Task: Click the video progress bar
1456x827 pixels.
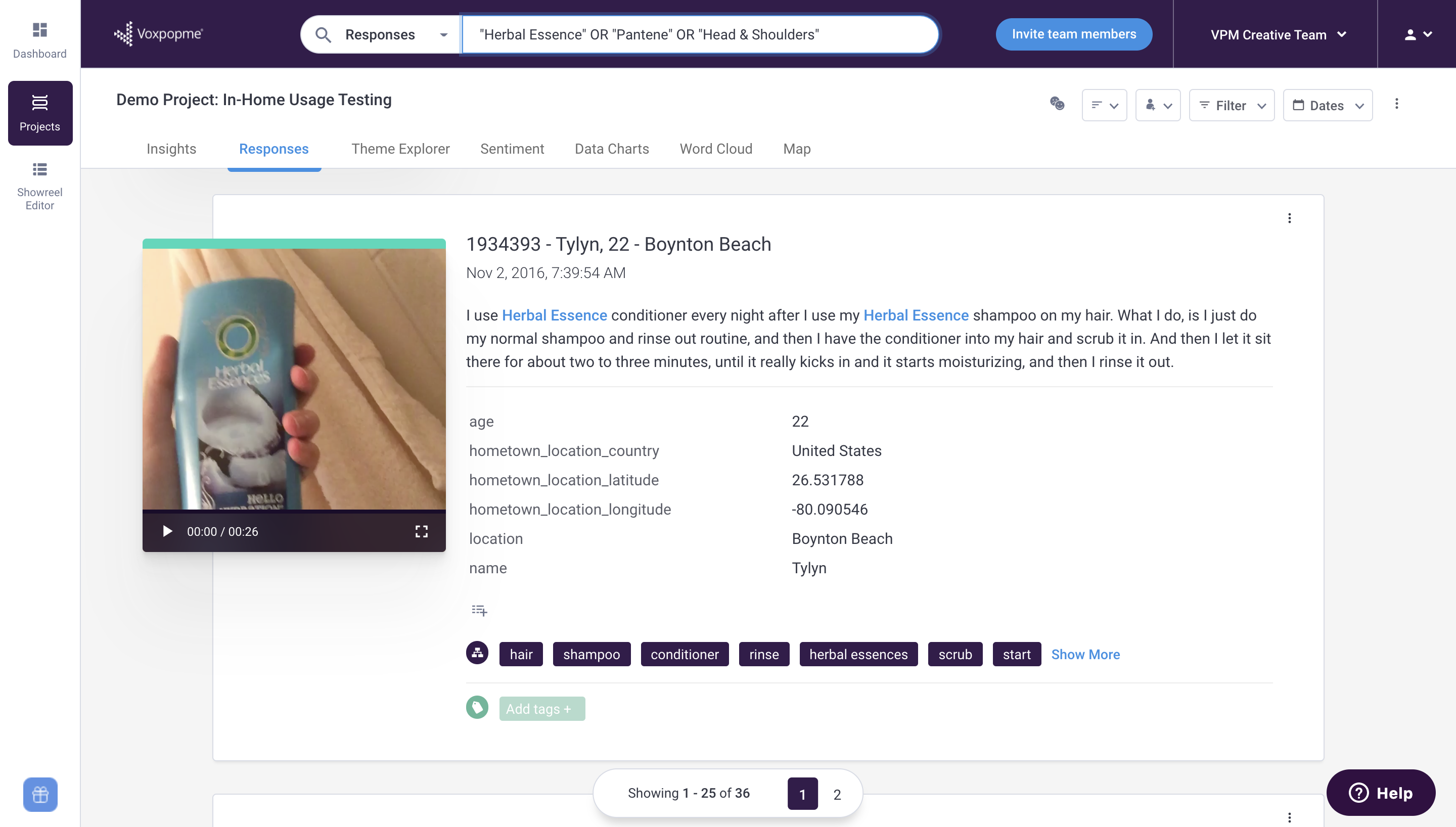Action: click(x=294, y=511)
